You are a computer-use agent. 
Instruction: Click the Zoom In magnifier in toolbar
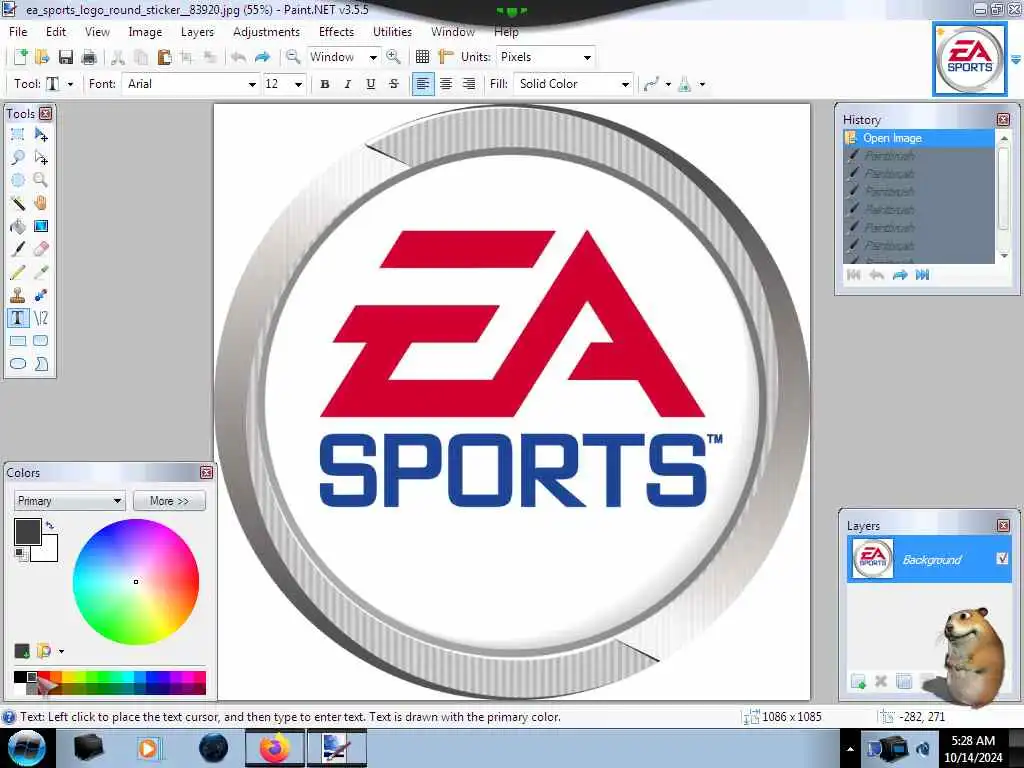tap(393, 57)
